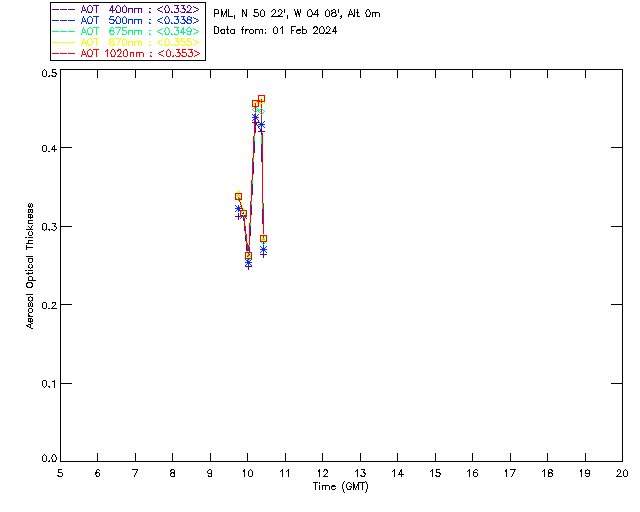Click the y-axis tick label '0.2'

pyautogui.click(x=49, y=305)
